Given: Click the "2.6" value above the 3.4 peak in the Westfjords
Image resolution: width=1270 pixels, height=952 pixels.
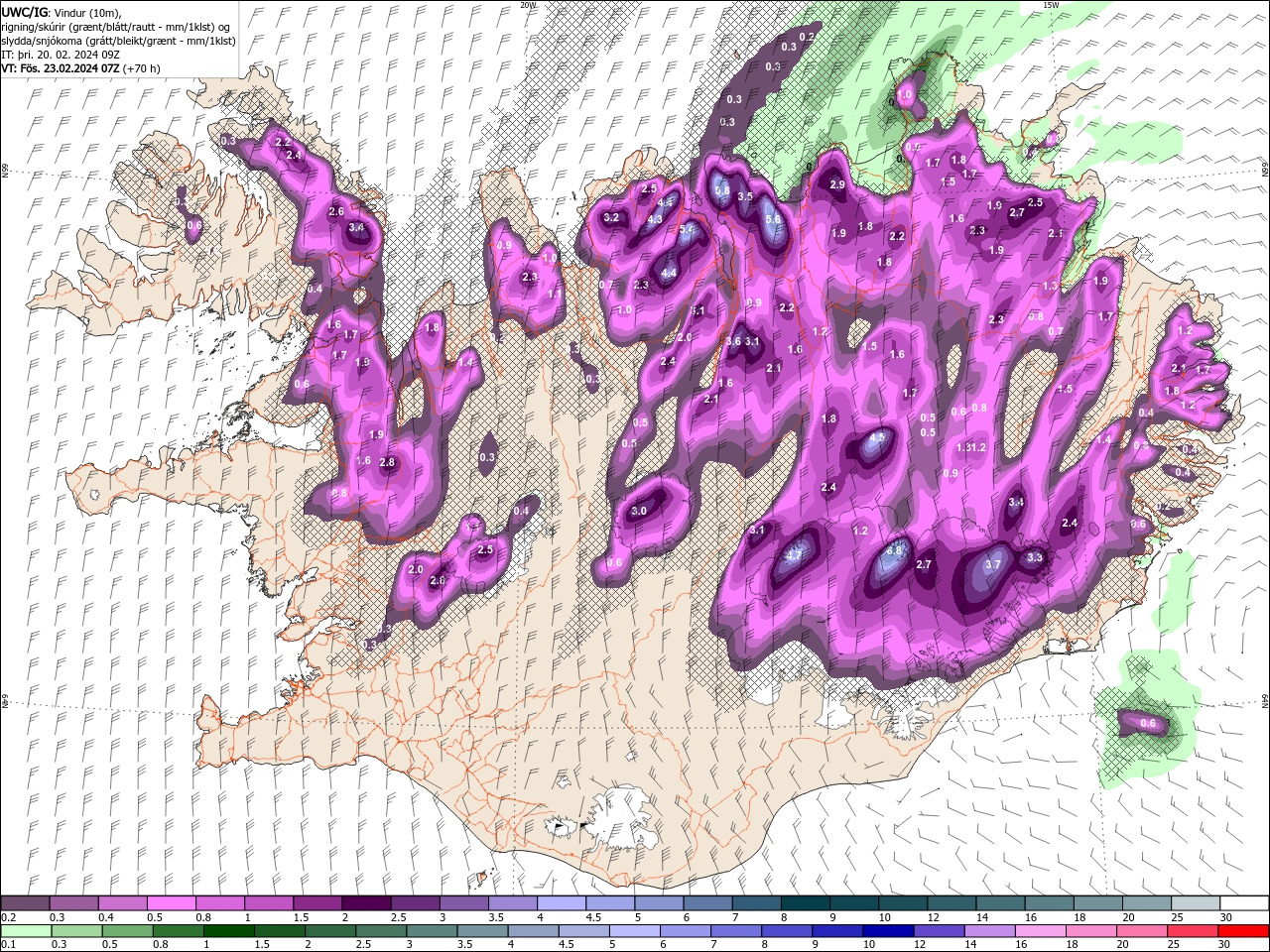Looking at the screenshot, I should [336, 211].
